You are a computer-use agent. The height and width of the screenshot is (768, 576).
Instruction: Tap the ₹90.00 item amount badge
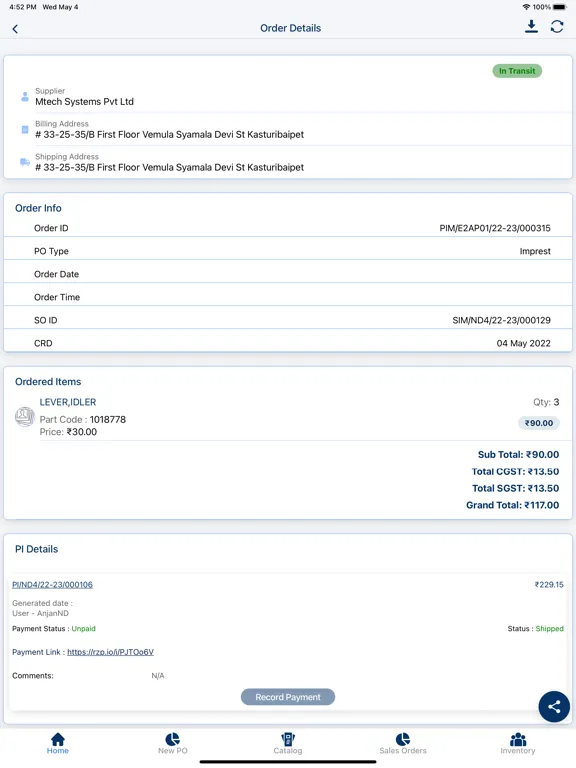(x=539, y=423)
